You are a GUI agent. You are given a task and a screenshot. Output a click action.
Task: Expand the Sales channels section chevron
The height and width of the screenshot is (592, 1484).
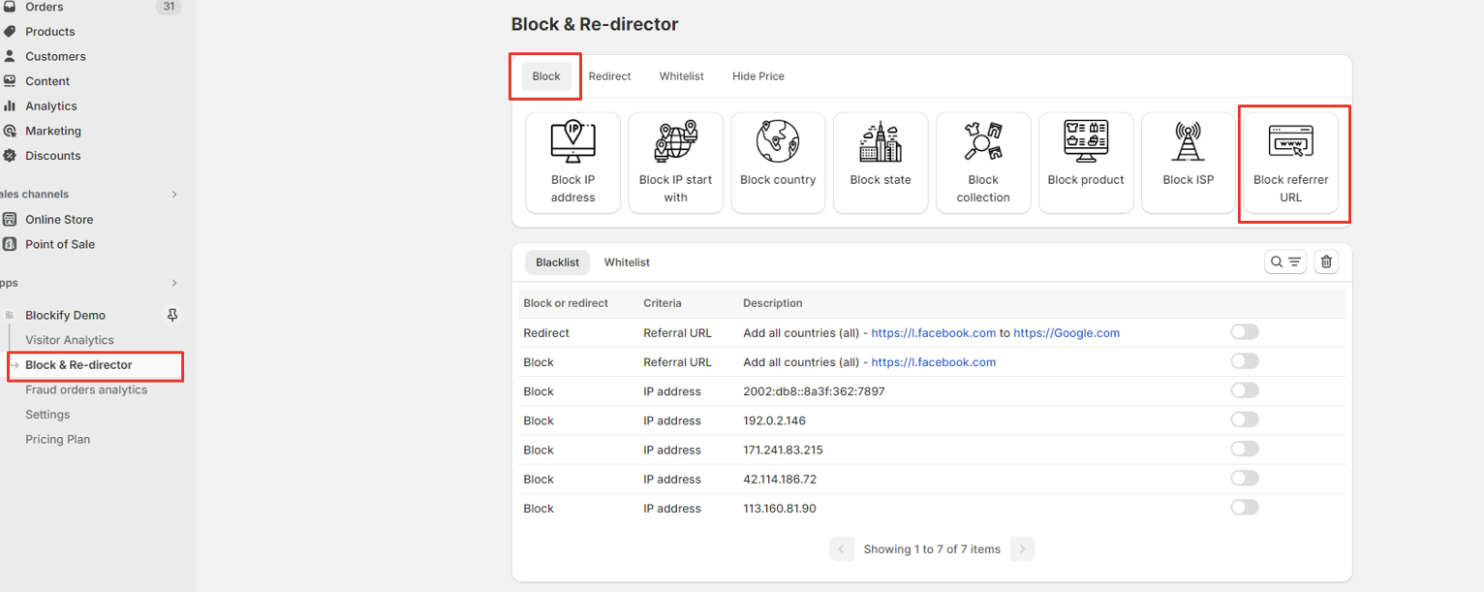(x=174, y=194)
